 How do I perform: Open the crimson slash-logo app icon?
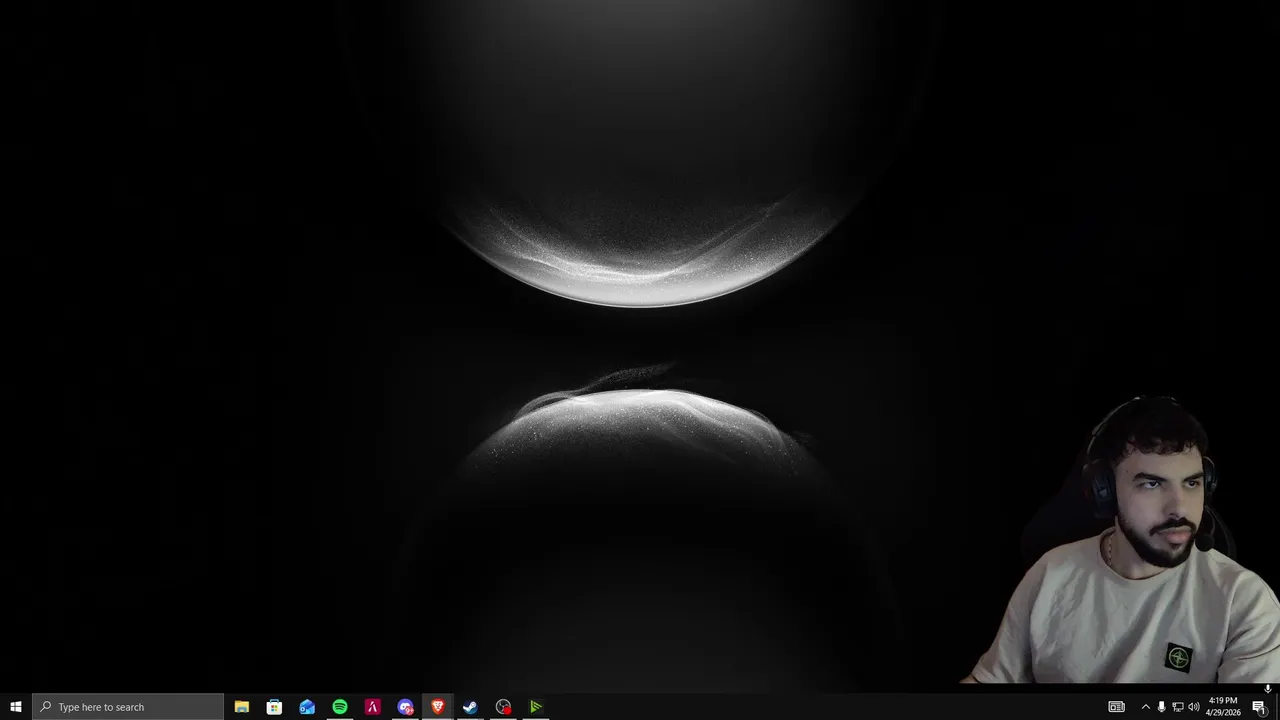pyautogui.click(x=373, y=707)
